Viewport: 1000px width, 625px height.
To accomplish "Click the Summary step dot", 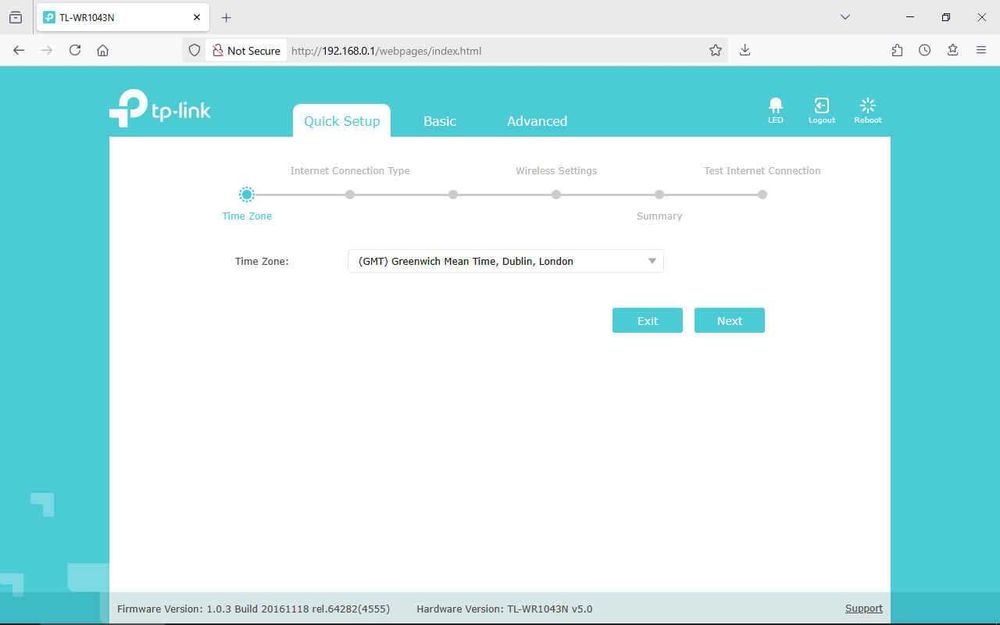I will click(659, 195).
